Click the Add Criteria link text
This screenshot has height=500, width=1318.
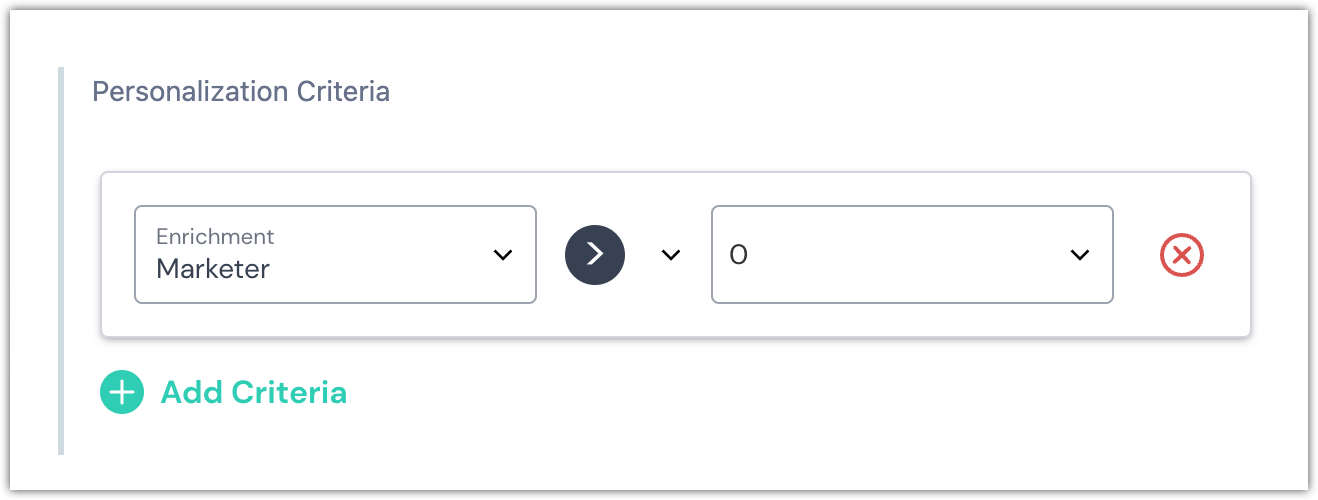[253, 393]
